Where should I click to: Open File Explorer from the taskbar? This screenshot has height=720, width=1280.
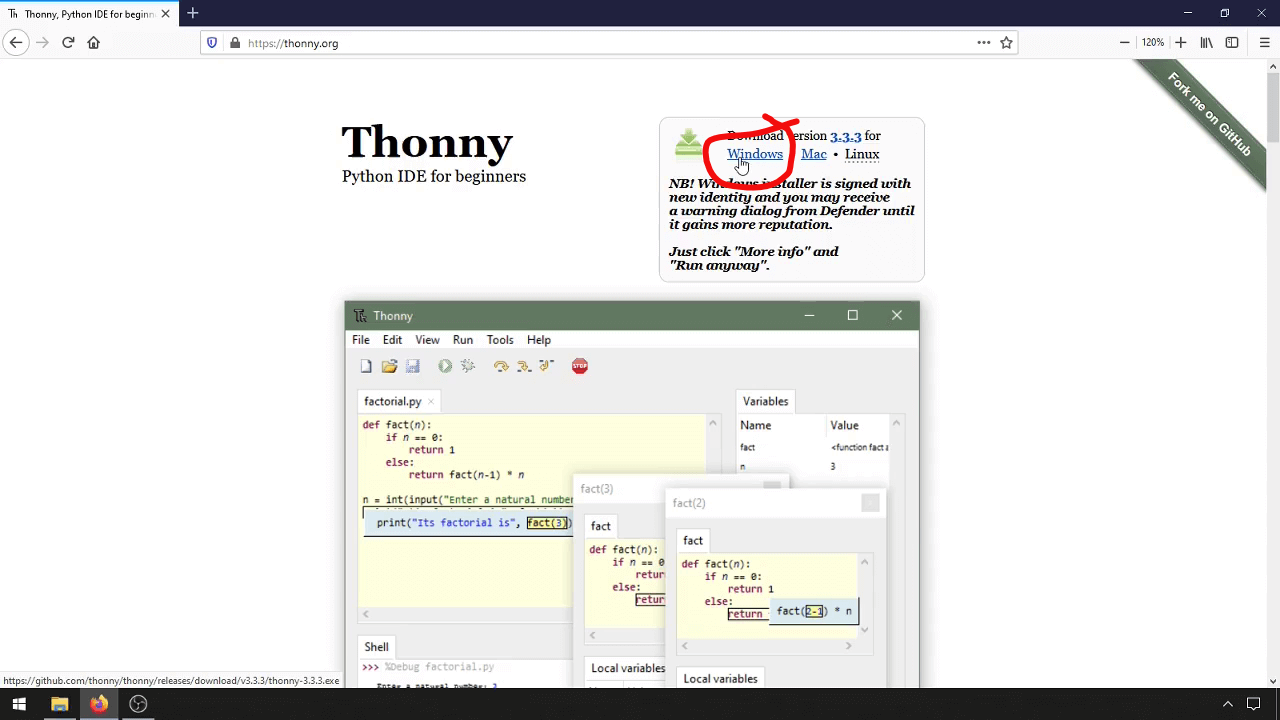59,704
